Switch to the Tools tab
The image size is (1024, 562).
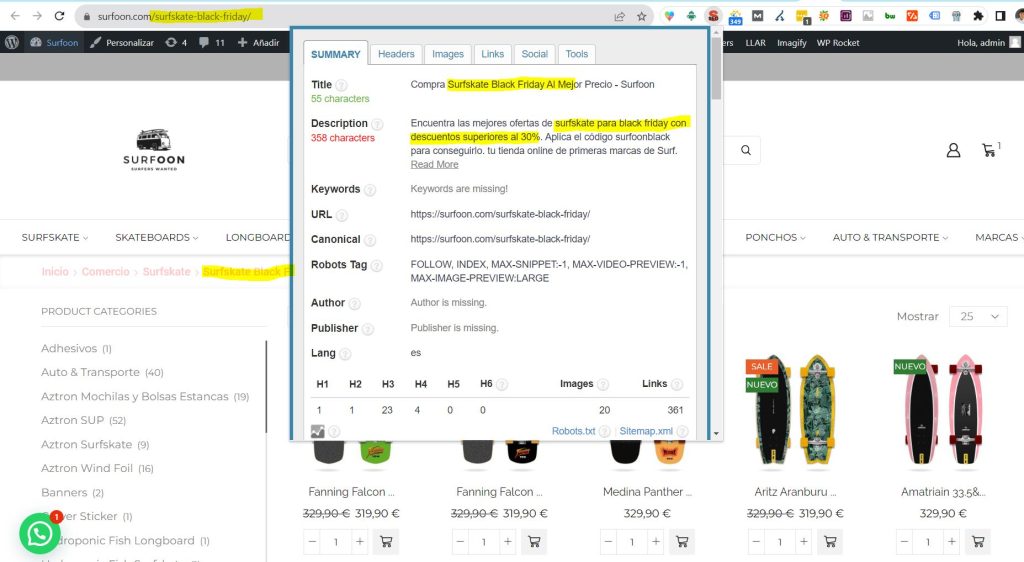tap(577, 54)
